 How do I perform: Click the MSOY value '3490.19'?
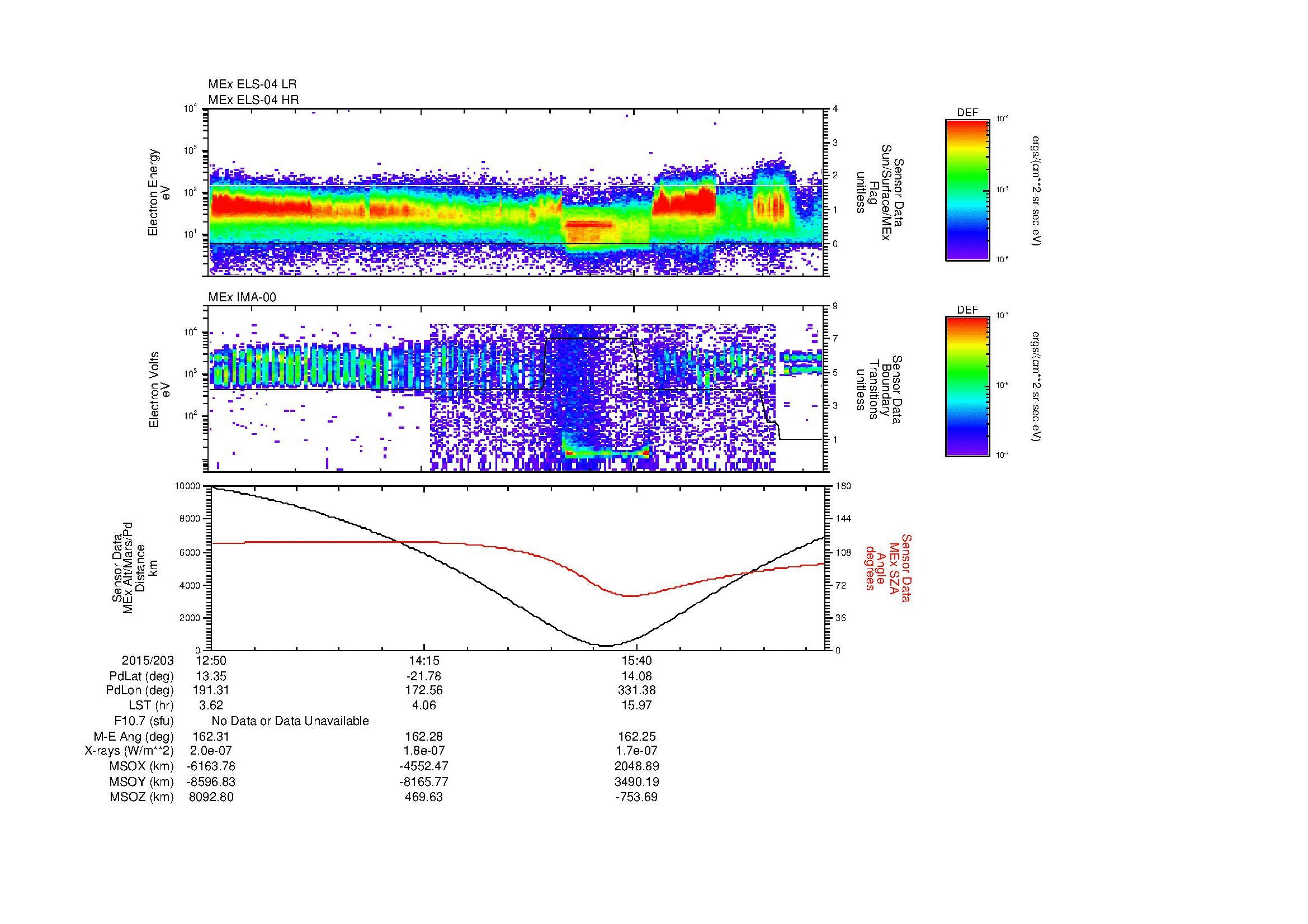(637, 781)
